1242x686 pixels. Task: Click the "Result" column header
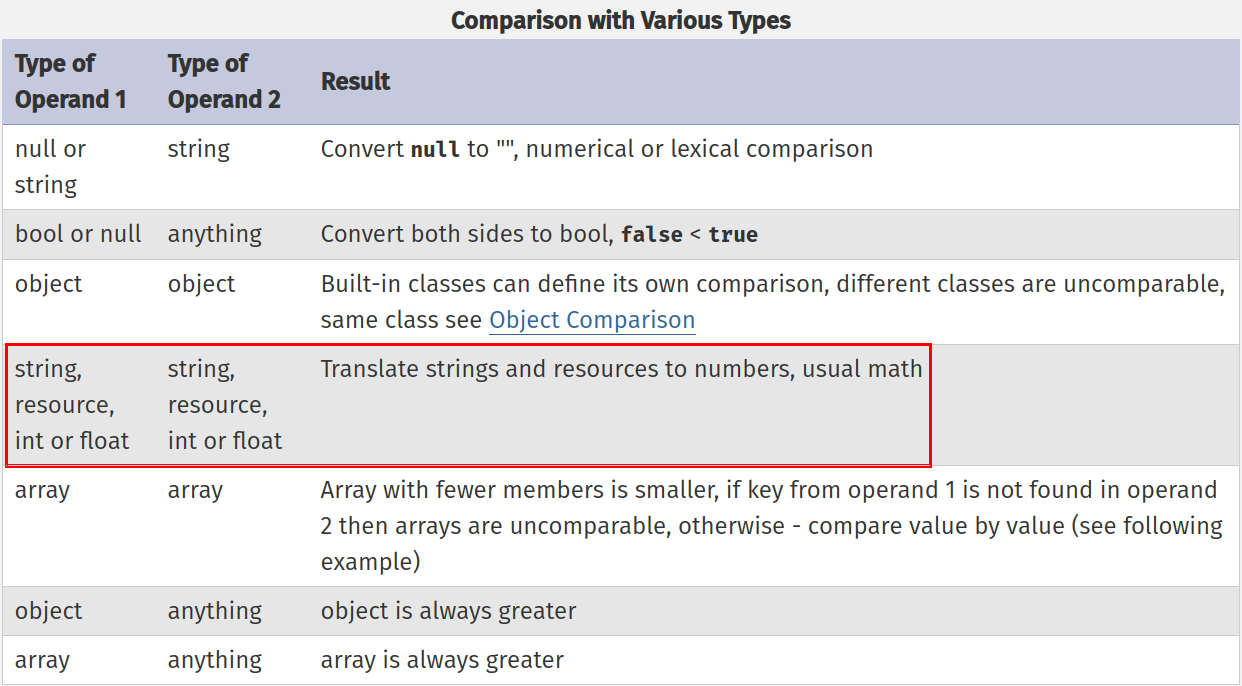pyautogui.click(x=355, y=81)
